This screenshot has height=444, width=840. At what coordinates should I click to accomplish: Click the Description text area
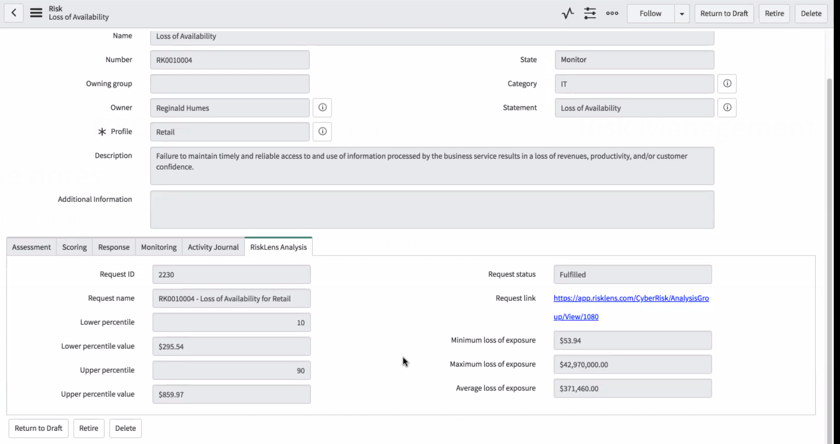tap(432, 166)
